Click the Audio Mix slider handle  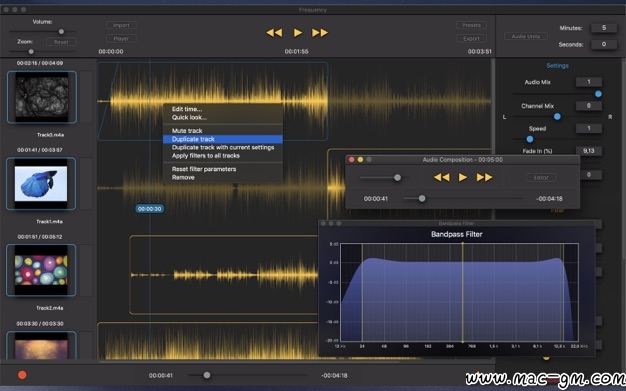pyautogui.click(x=598, y=94)
